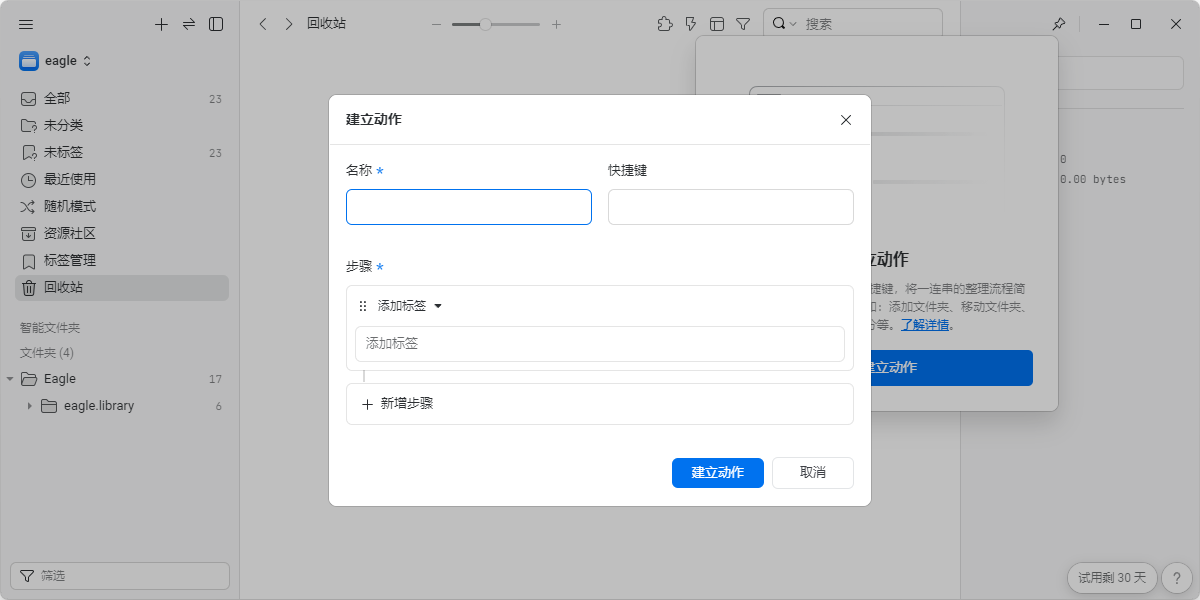1200x600 pixels.
Task: Click the 取消 button
Action: coord(812,473)
